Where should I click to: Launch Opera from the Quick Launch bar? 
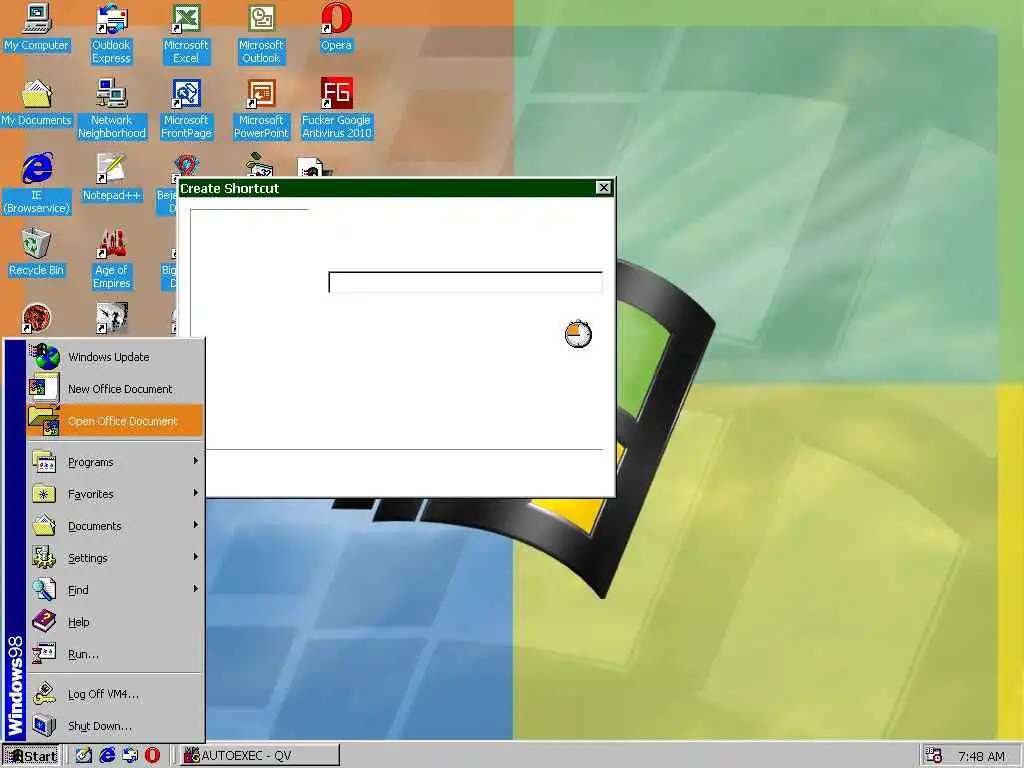click(152, 756)
